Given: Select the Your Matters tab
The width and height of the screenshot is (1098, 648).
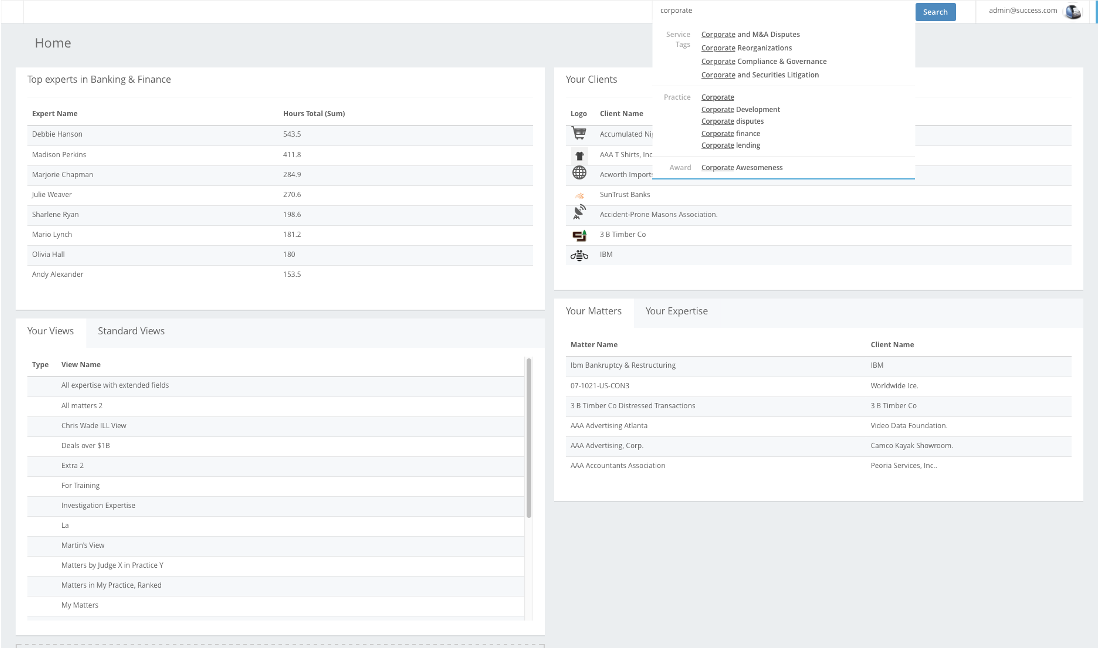Looking at the screenshot, I should point(593,311).
